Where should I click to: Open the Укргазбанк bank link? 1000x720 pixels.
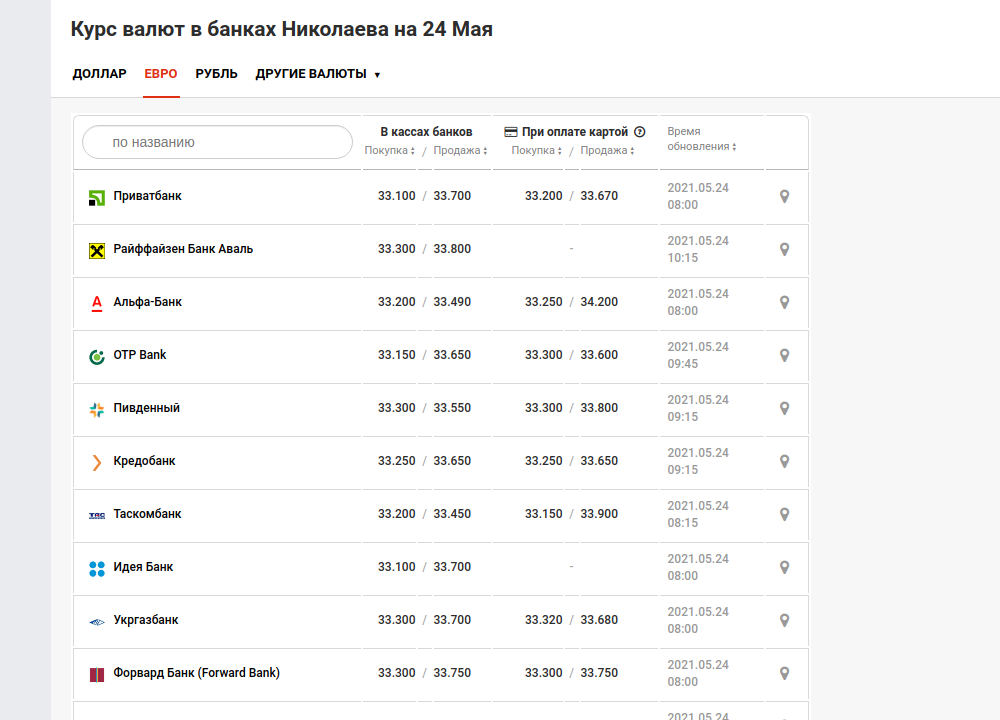click(145, 619)
